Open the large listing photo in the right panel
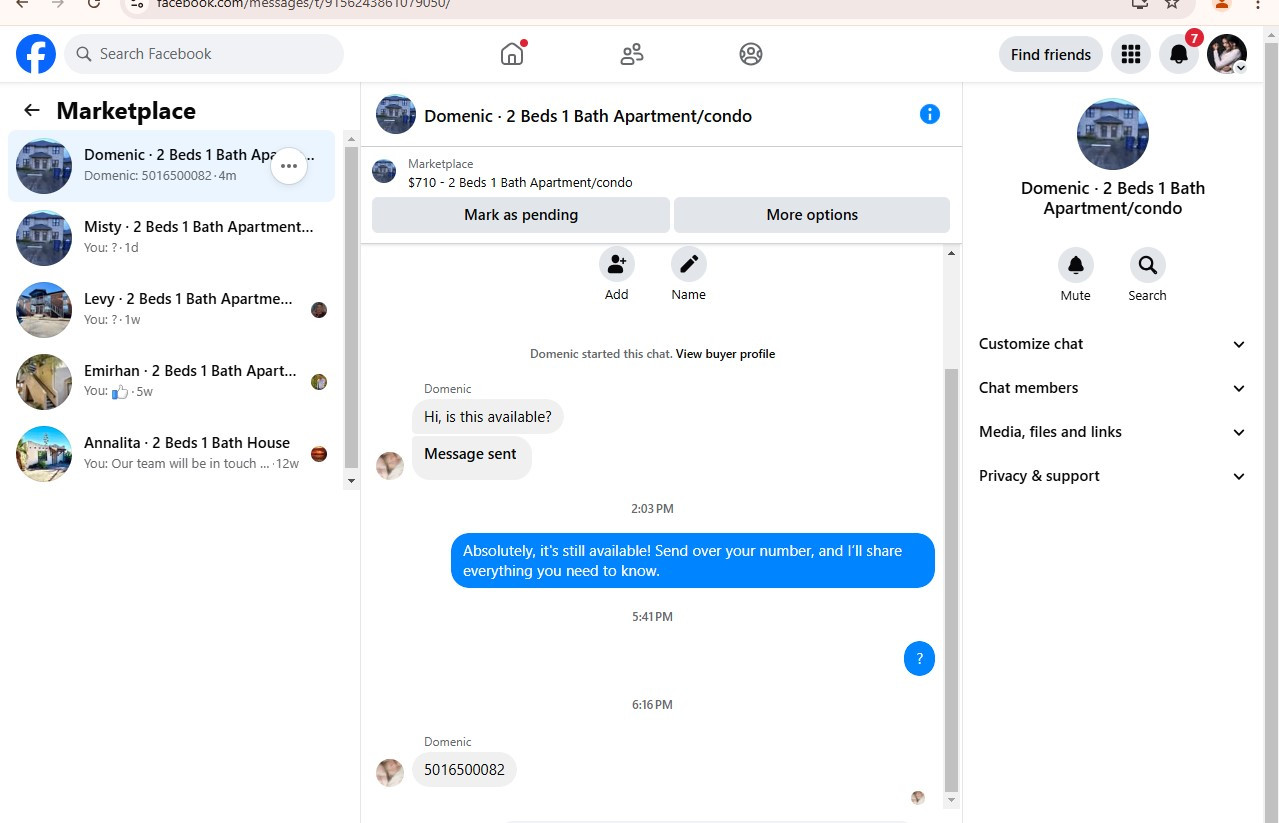This screenshot has height=823, width=1279. [1113, 134]
